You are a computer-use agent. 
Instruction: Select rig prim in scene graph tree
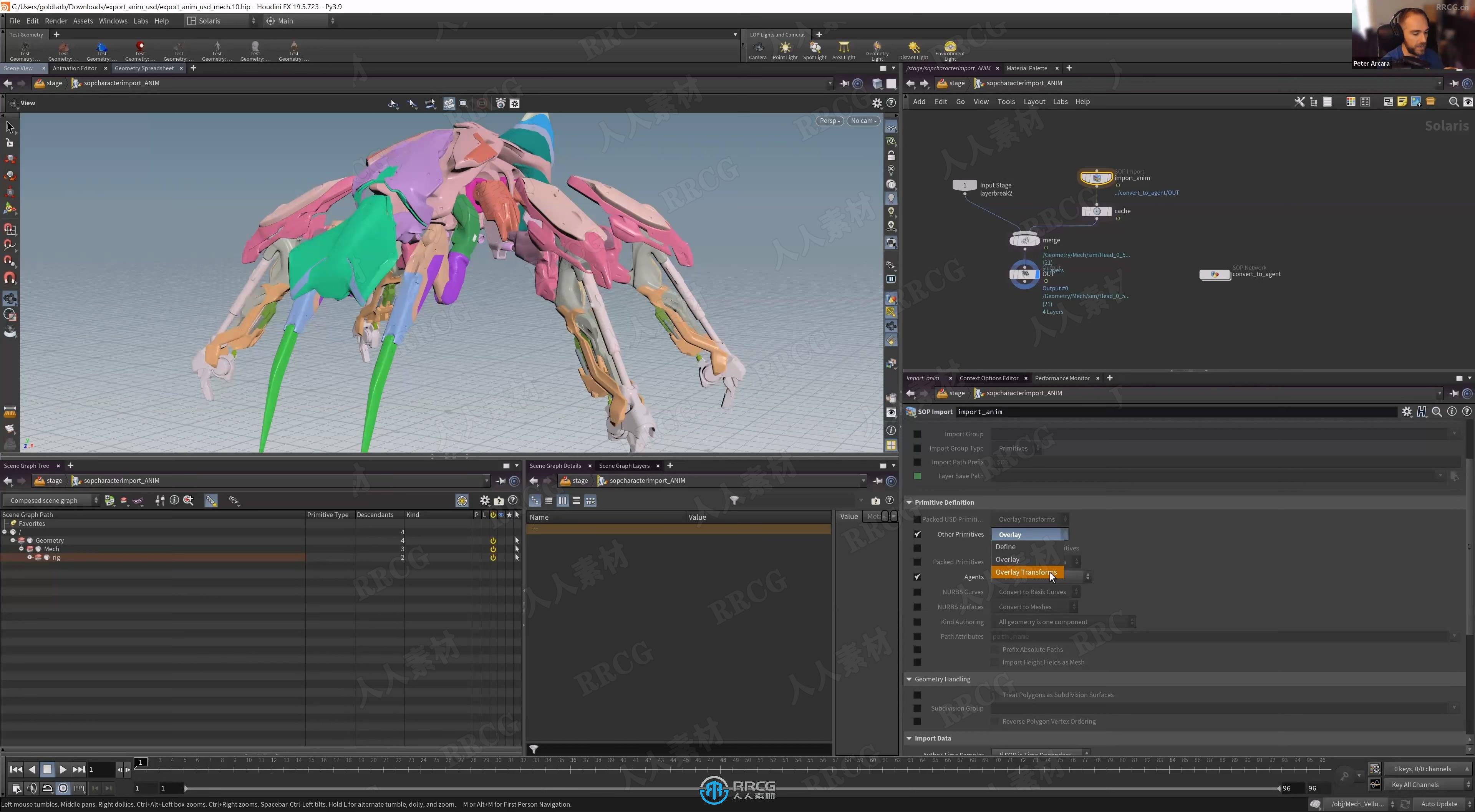point(56,558)
